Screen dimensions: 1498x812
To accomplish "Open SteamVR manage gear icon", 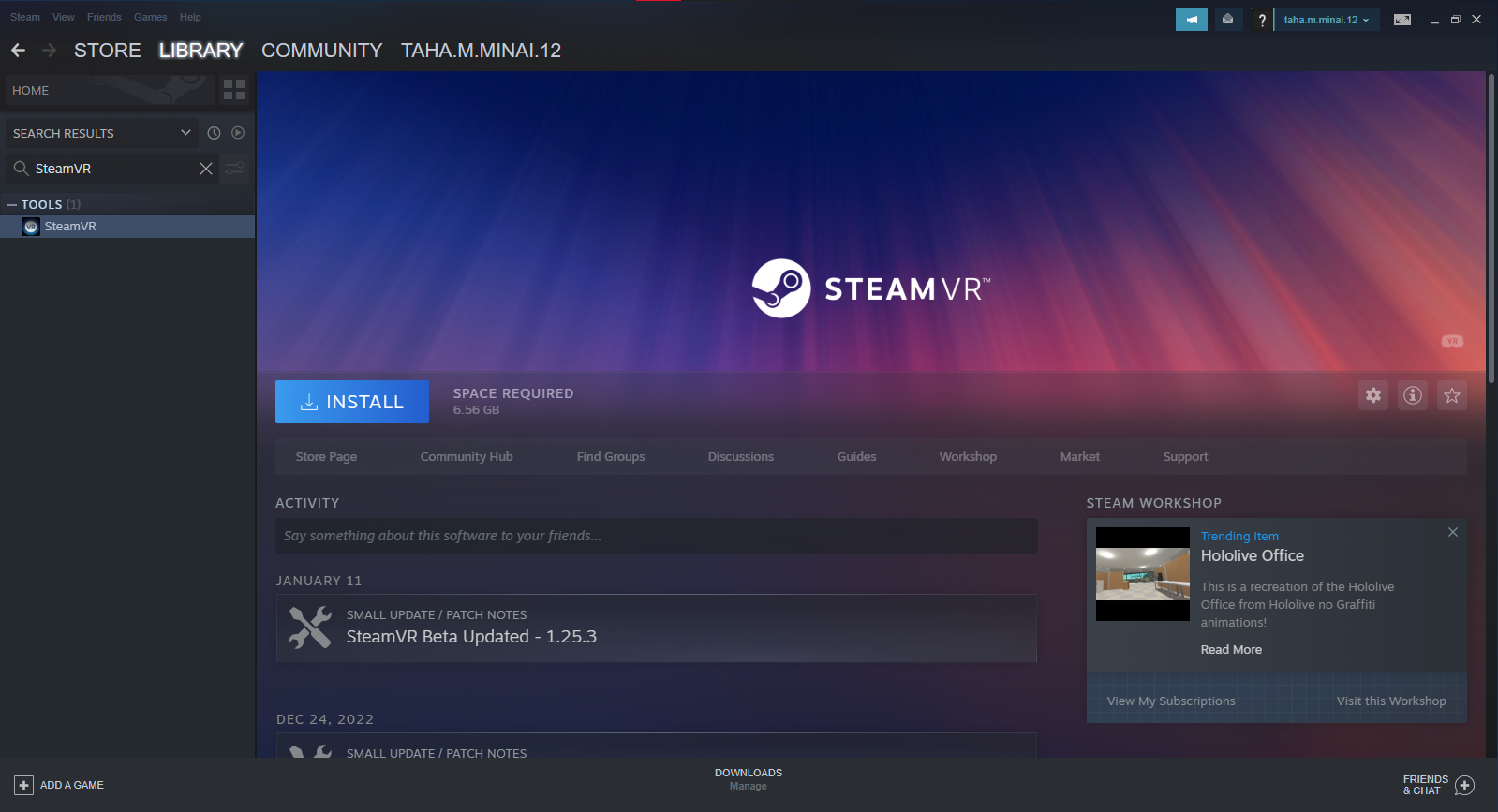I will click(1373, 395).
